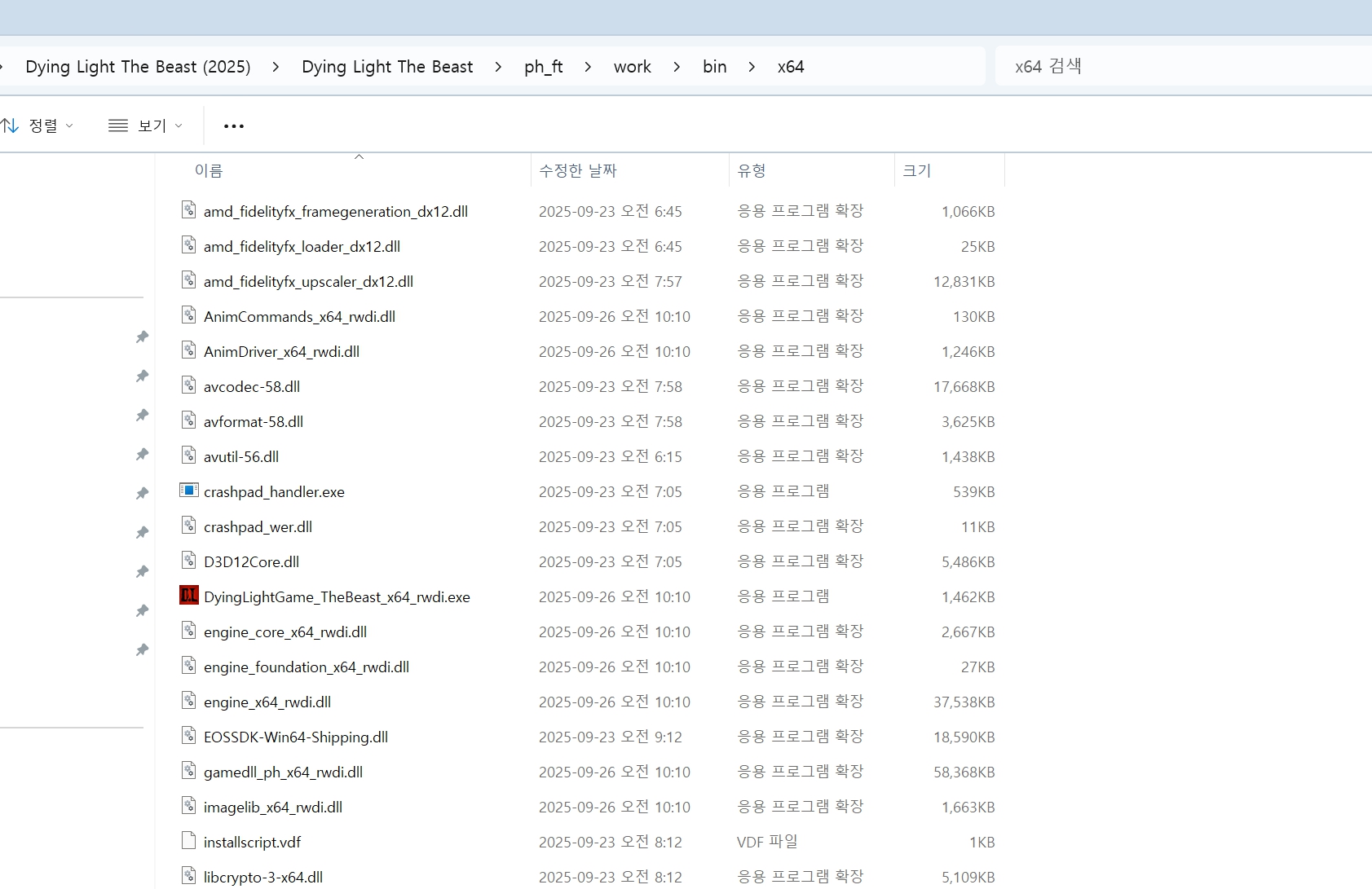Select the DyingLightGame_TheBeast_x64_rwdi.exe red game icon
1372x889 pixels.
(x=189, y=596)
